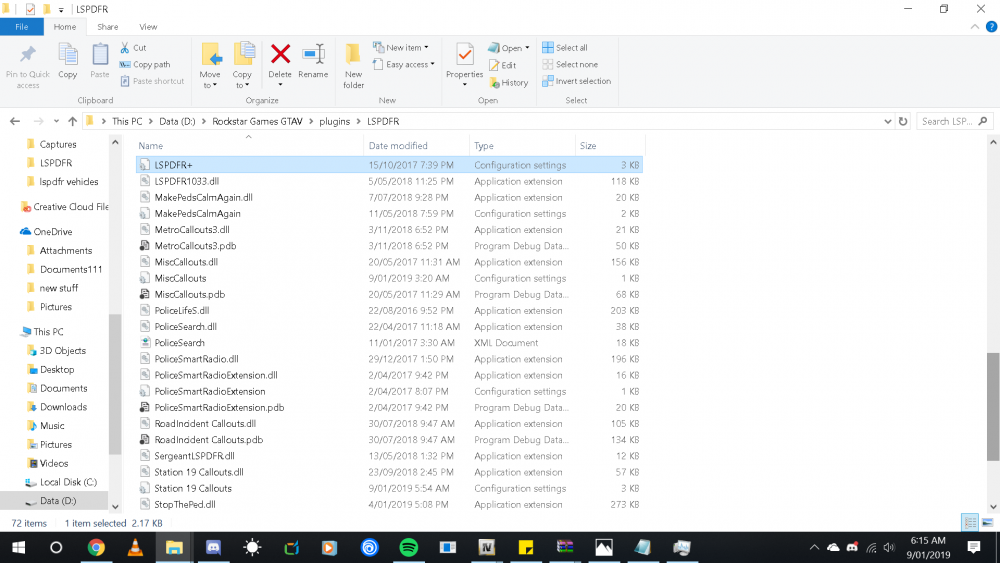Switch to the View ribbon tab

click(x=148, y=27)
